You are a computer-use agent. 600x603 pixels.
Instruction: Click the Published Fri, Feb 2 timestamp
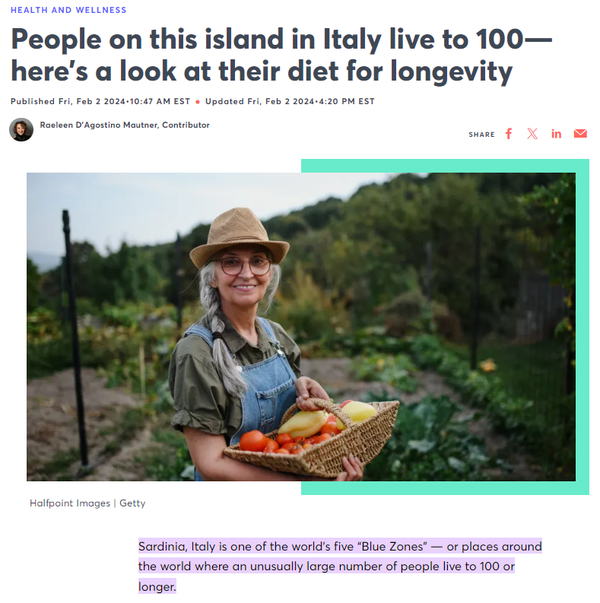click(100, 101)
